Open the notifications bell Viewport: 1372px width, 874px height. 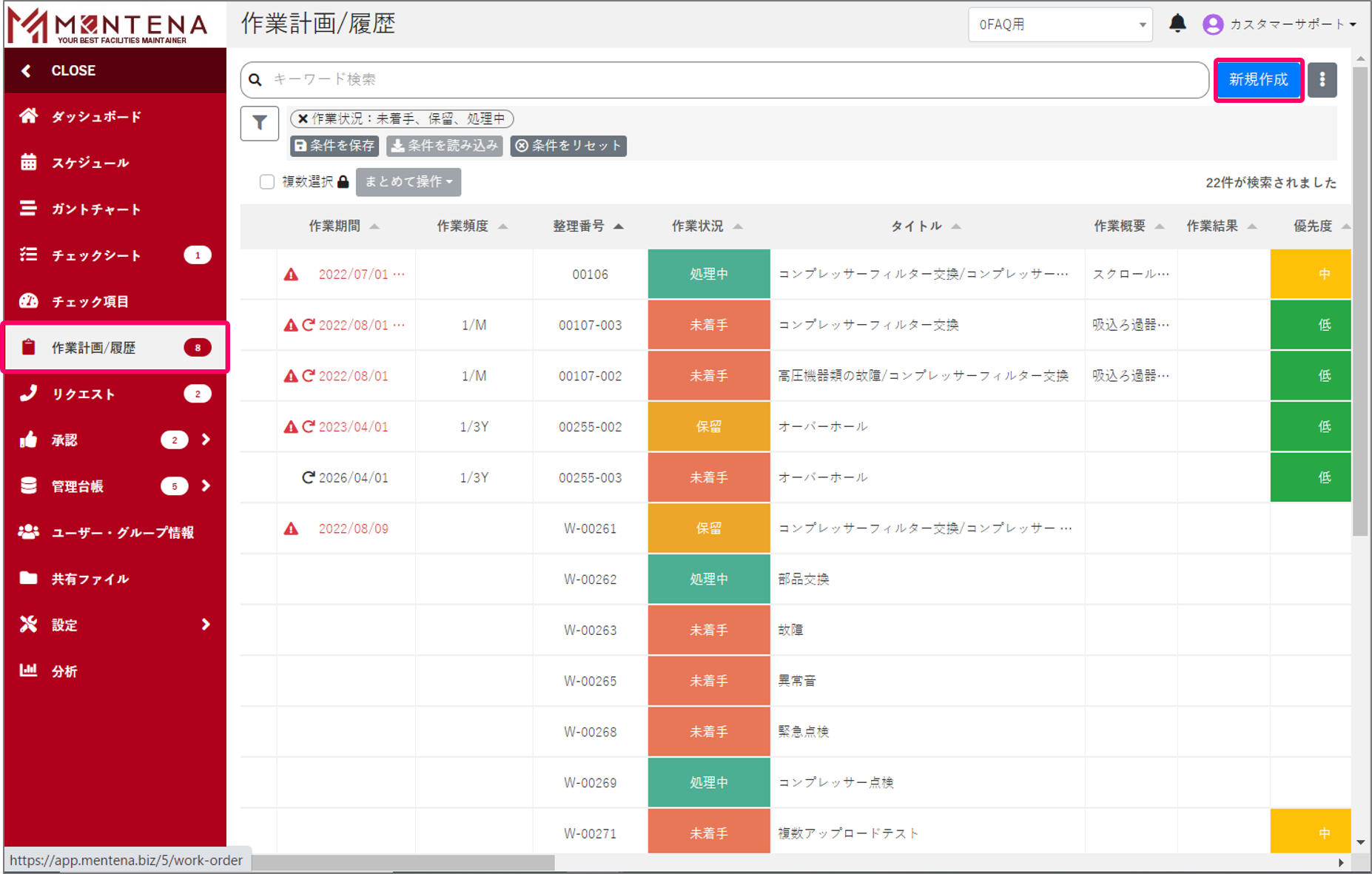coord(1177,24)
